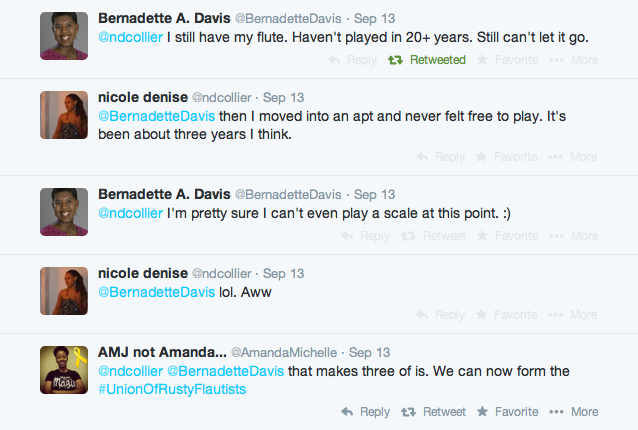The height and width of the screenshot is (430, 638).
Task: Reply to nicole denise's apartment tweet
Action: click(441, 157)
